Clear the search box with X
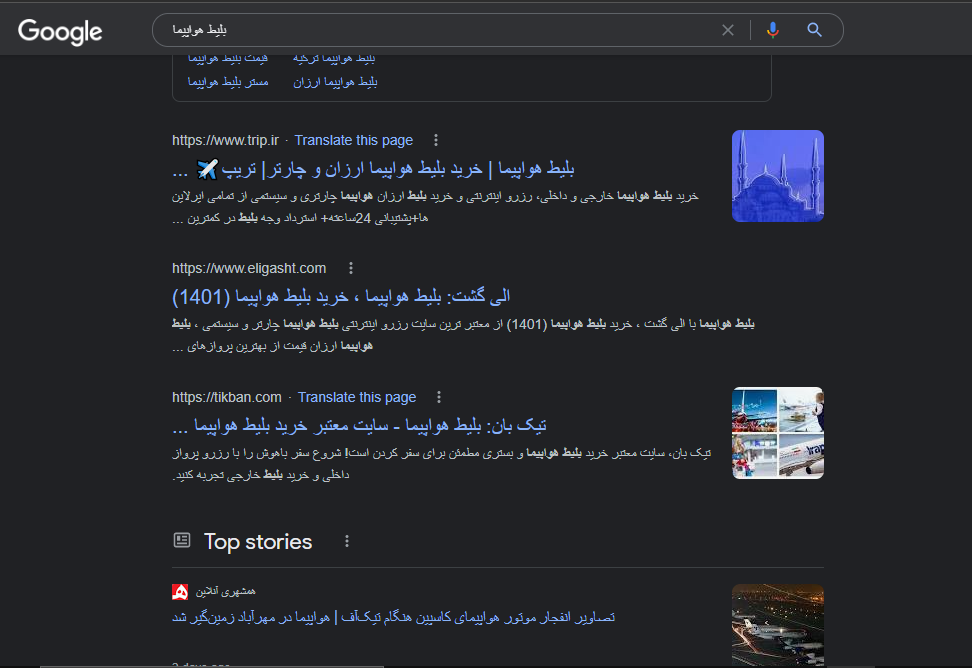 (x=728, y=30)
